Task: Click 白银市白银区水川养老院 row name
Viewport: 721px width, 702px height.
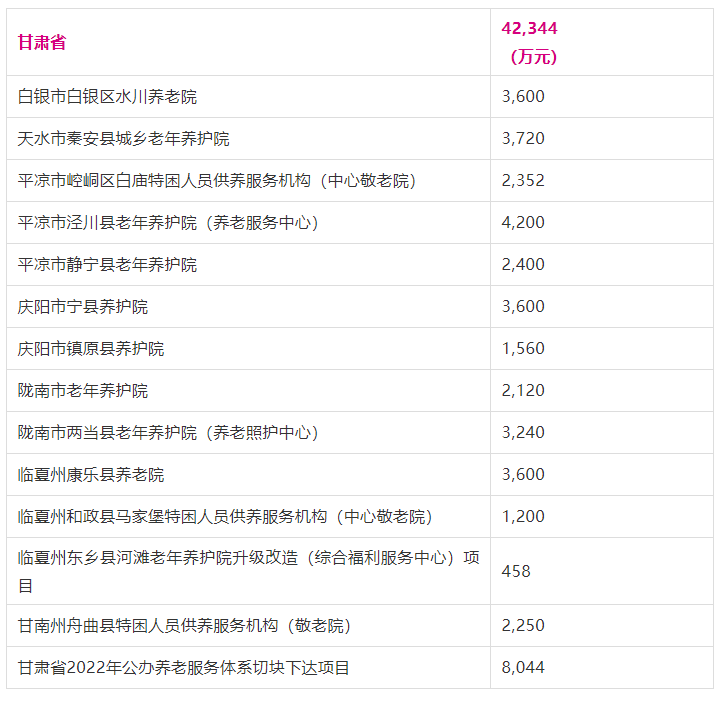Action: pyautogui.click(x=108, y=97)
